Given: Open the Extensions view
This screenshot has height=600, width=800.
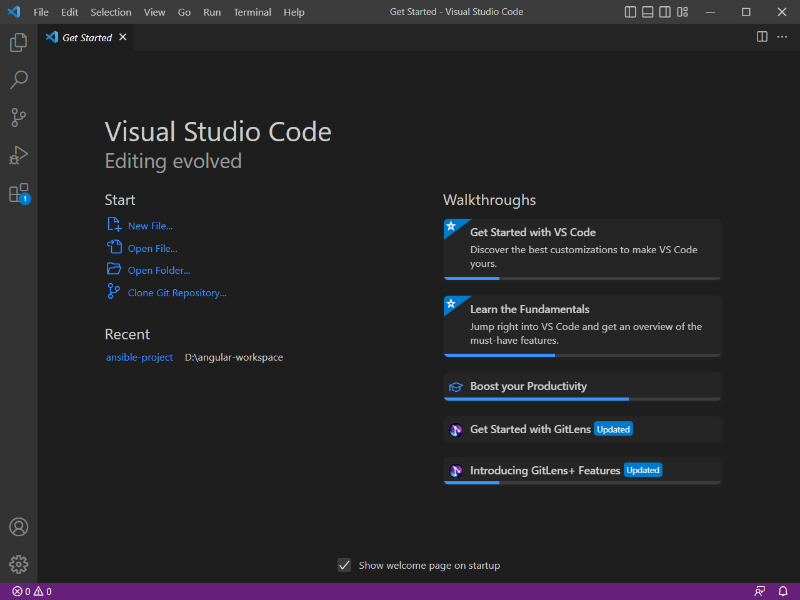Looking at the screenshot, I should [x=18, y=193].
